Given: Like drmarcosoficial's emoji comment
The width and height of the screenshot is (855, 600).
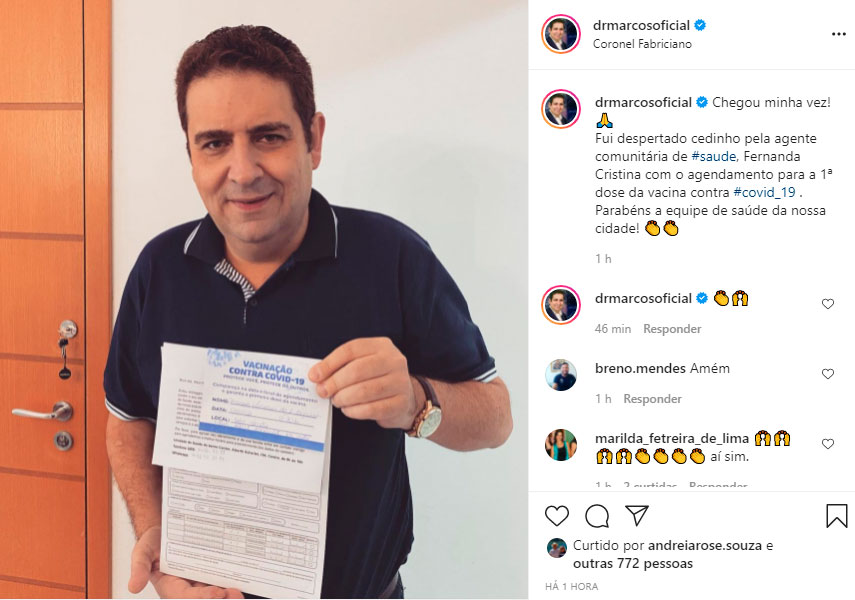Looking at the screenshot, I should pyautogui.click(x=828, y=304).
